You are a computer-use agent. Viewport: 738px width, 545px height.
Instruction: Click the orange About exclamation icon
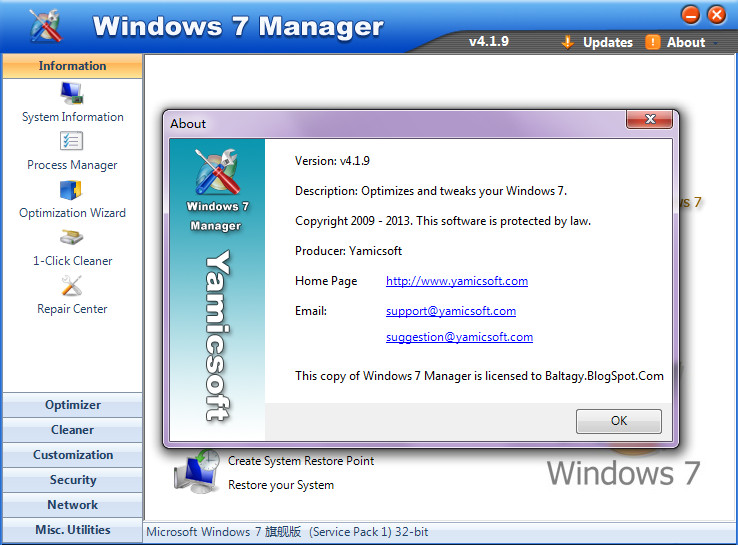[652, 42]
